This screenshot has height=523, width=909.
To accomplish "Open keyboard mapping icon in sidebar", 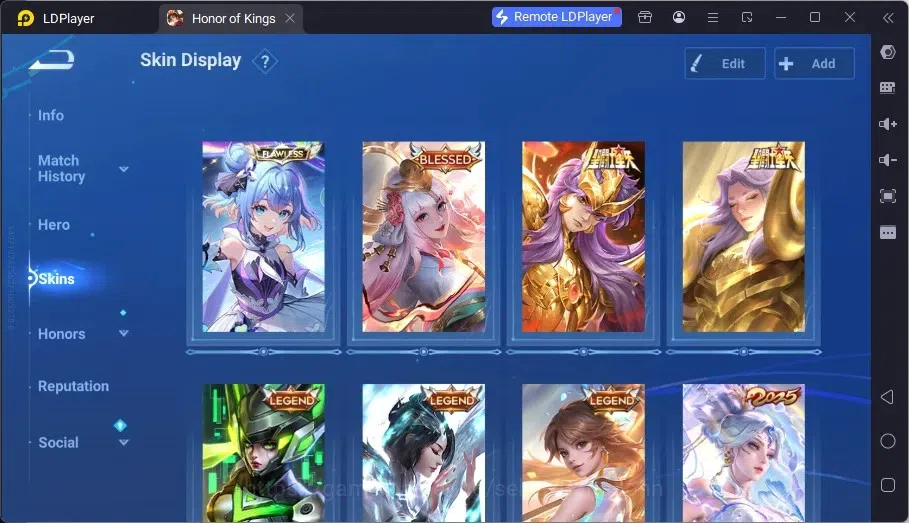I will point(888,88).
